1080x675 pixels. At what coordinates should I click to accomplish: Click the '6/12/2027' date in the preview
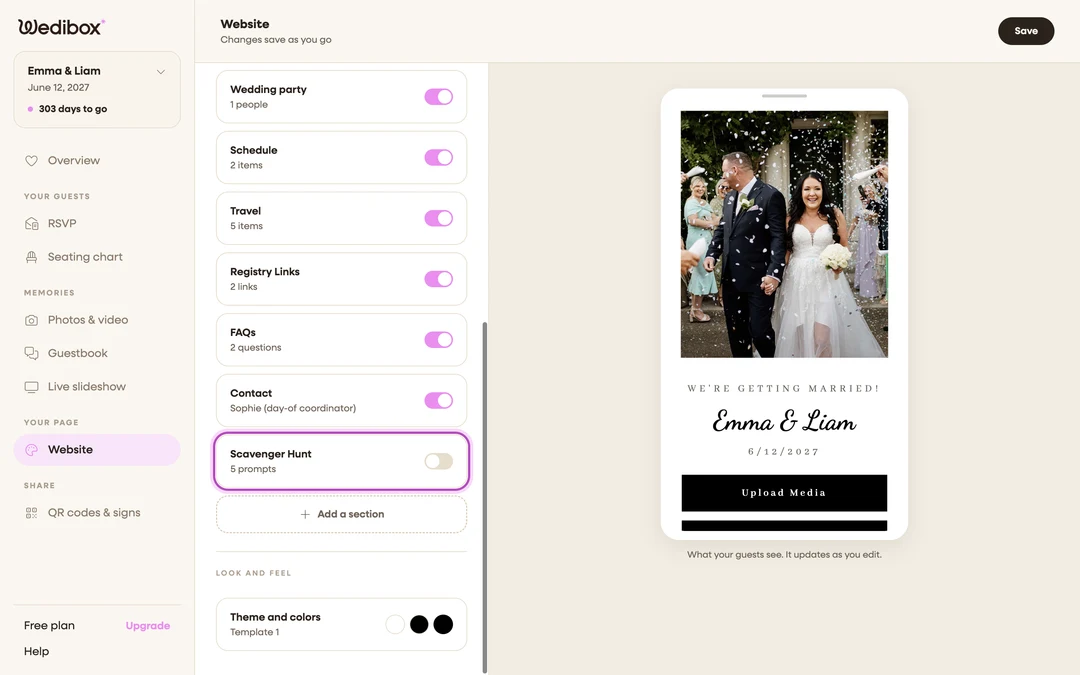pyautogui.click(x=784, y=452)
